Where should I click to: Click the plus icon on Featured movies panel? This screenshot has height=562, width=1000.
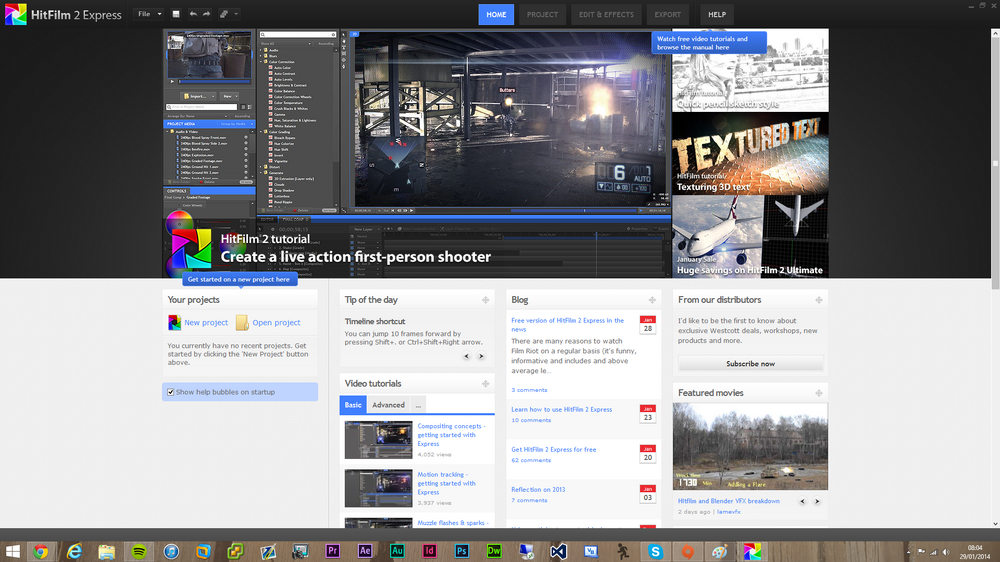pyautogui.click(x=818, y=393)
